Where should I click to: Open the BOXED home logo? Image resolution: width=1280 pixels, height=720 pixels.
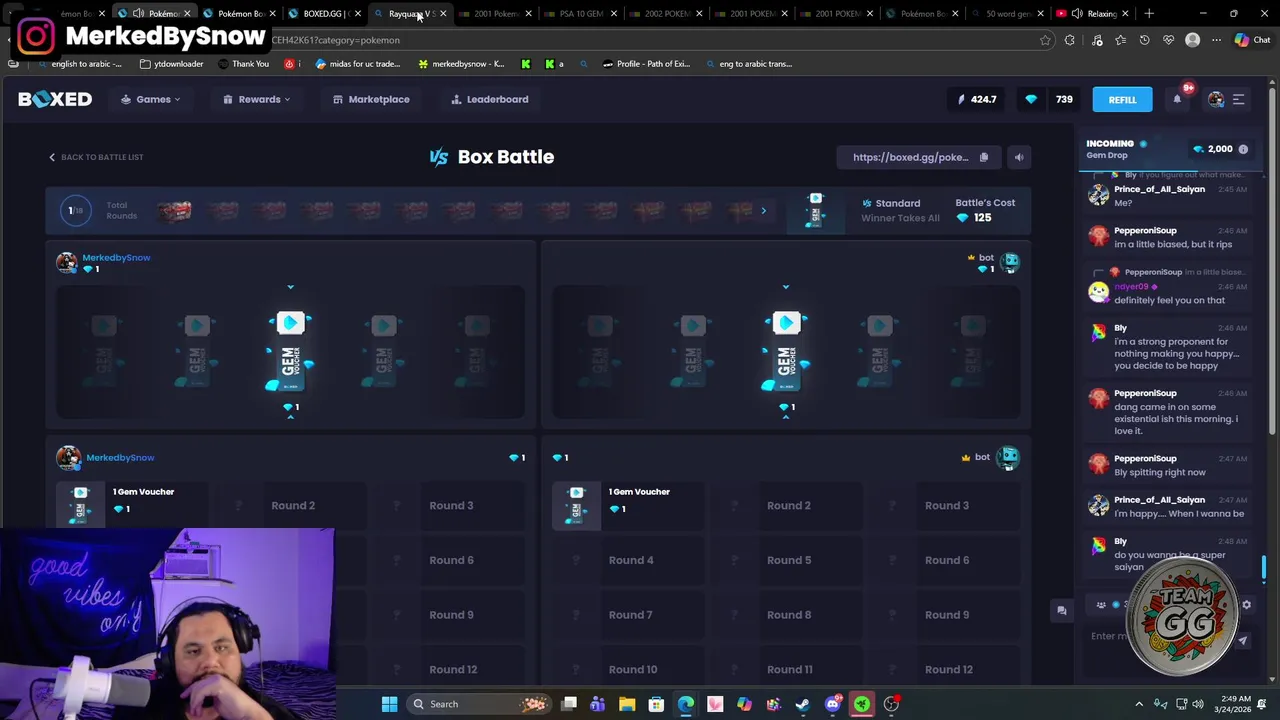(55, 99)
